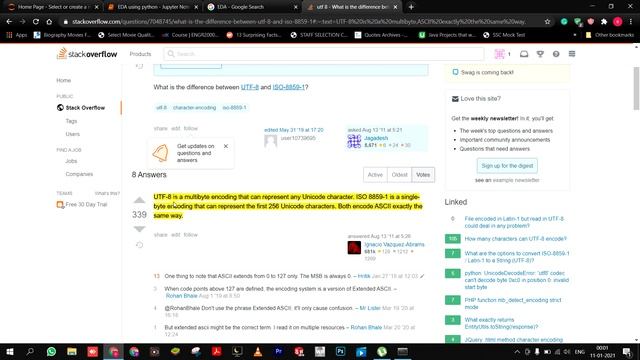640x360 pixels.
Task: Sort answers by Active
Action: click(375, 175)
